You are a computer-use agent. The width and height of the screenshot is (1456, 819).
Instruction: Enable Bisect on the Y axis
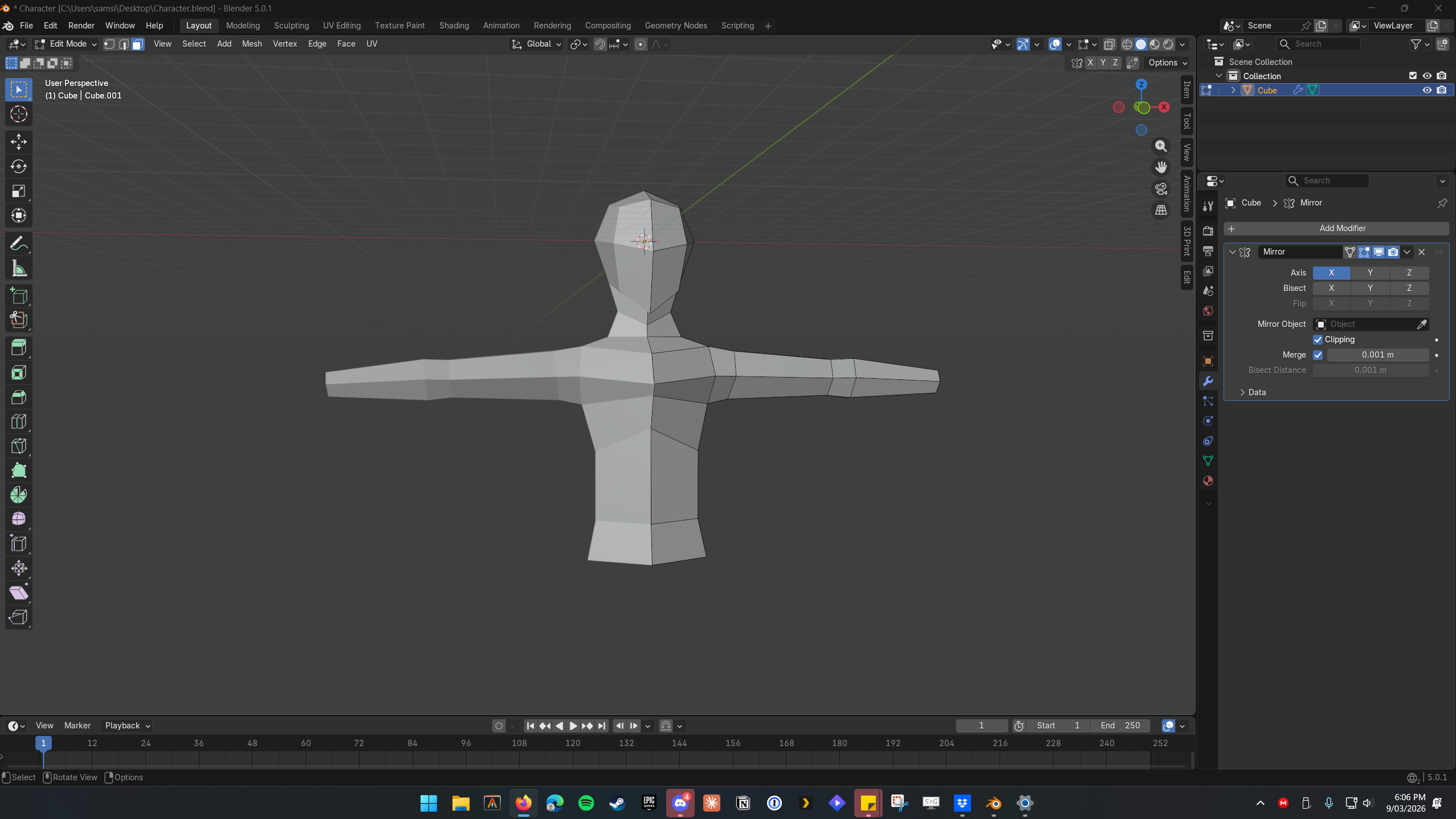(x=1370, y=288)
